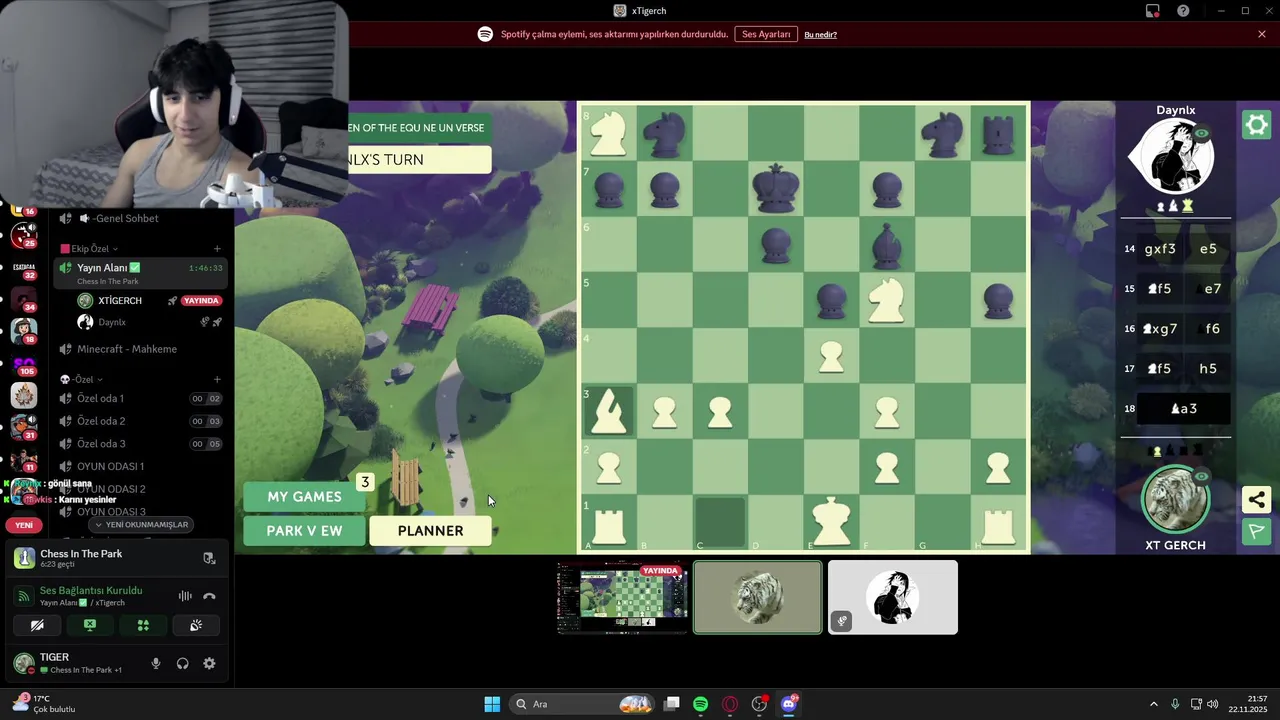The image size is (1280, 720).
Task: Toggle the eye icon on Daynlx's avatar
Action: click(1201, 133)
